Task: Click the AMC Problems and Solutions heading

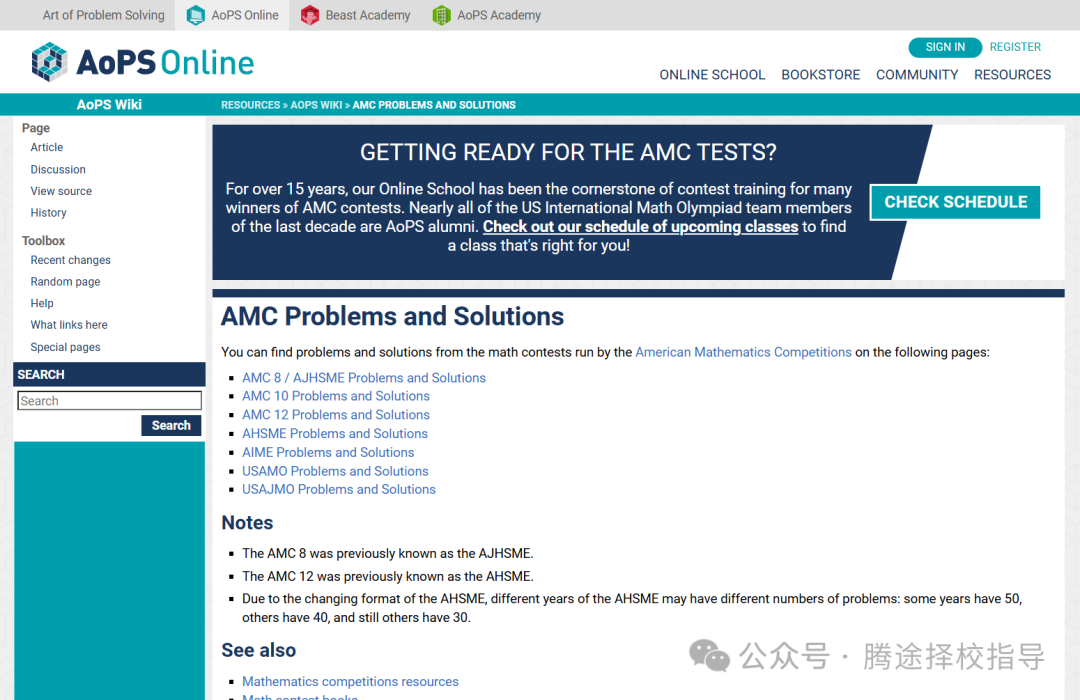Action: (x=393, y=316)
